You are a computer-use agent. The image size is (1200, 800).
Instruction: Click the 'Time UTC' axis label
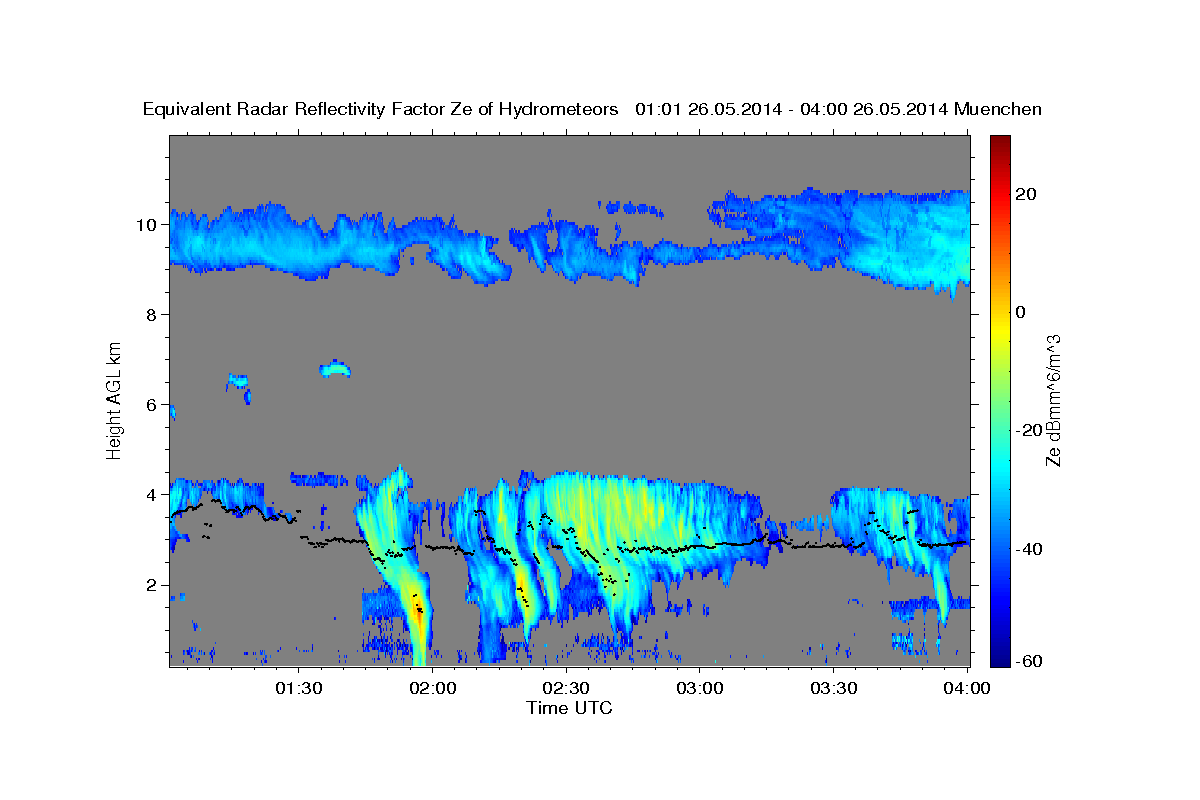(x=569, y=708)
